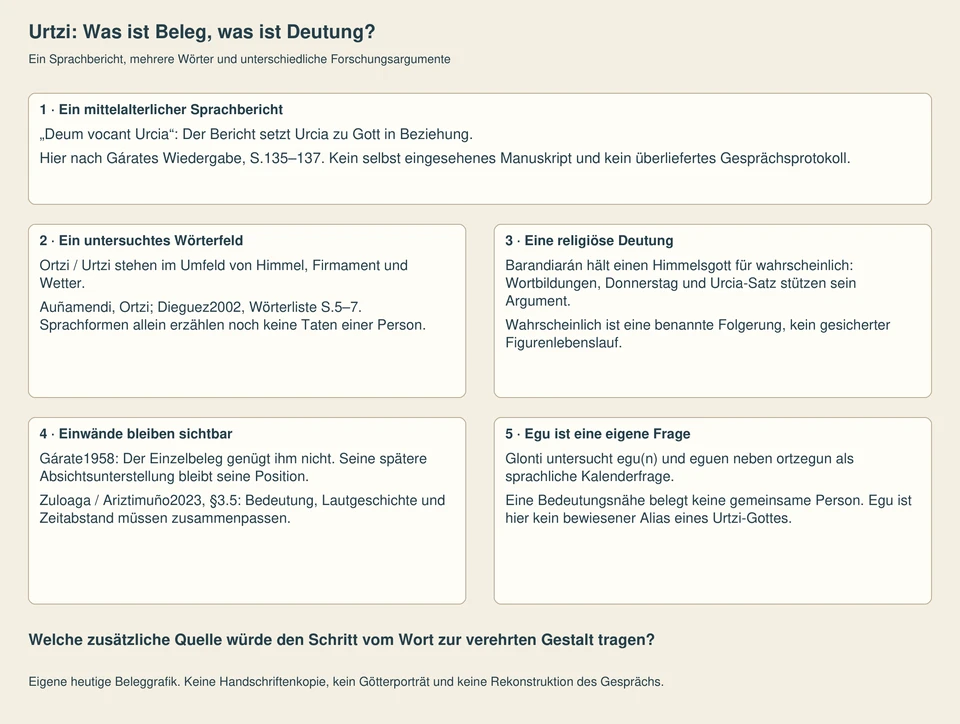Image resolution: width=960 pixels, height=724 pixels.
Task: Click the paragraph starting "Glonti untersucht egu(n)"
Action: (x=679, y=468)
